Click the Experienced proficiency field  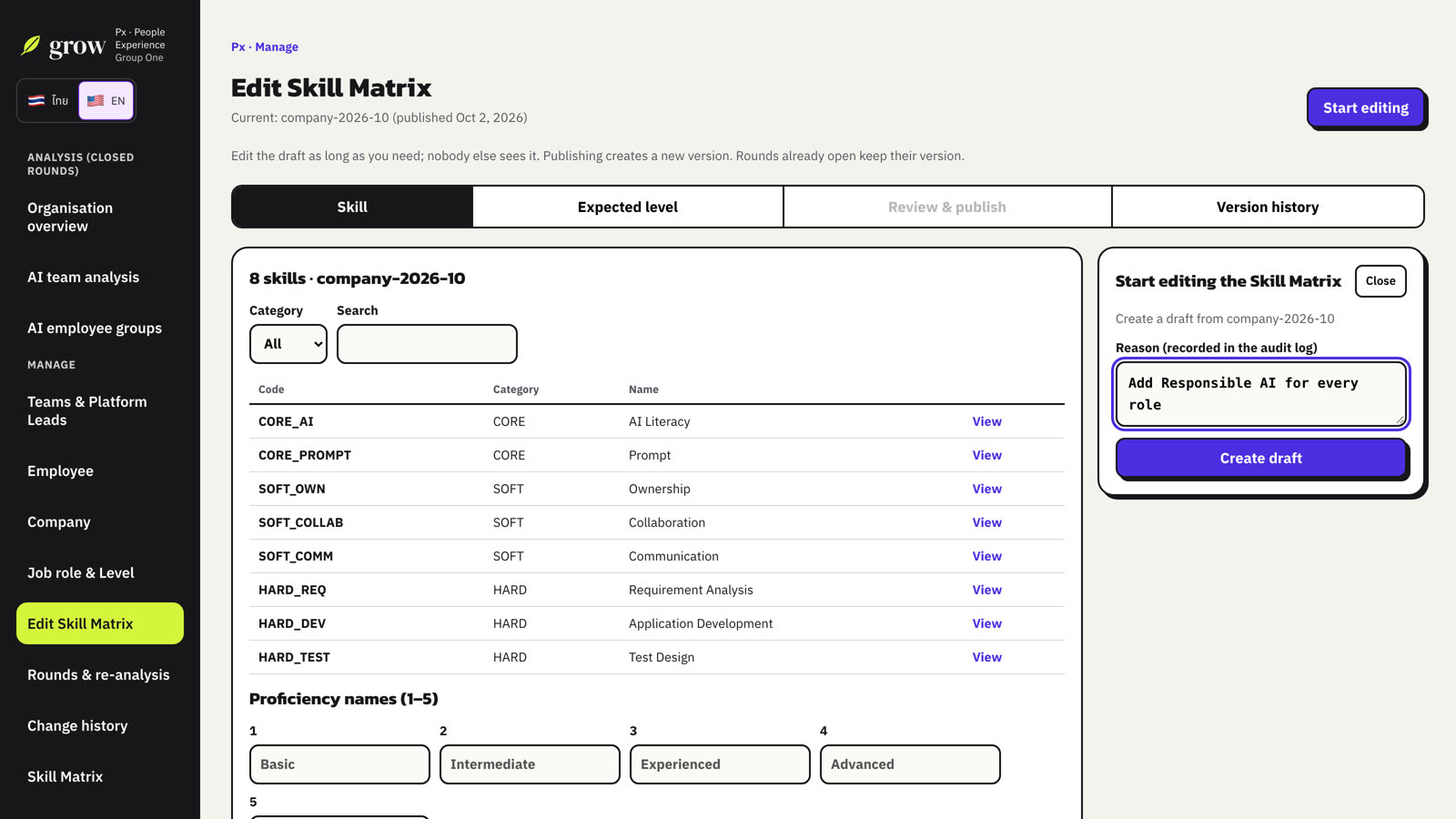(x=720, y=764)
